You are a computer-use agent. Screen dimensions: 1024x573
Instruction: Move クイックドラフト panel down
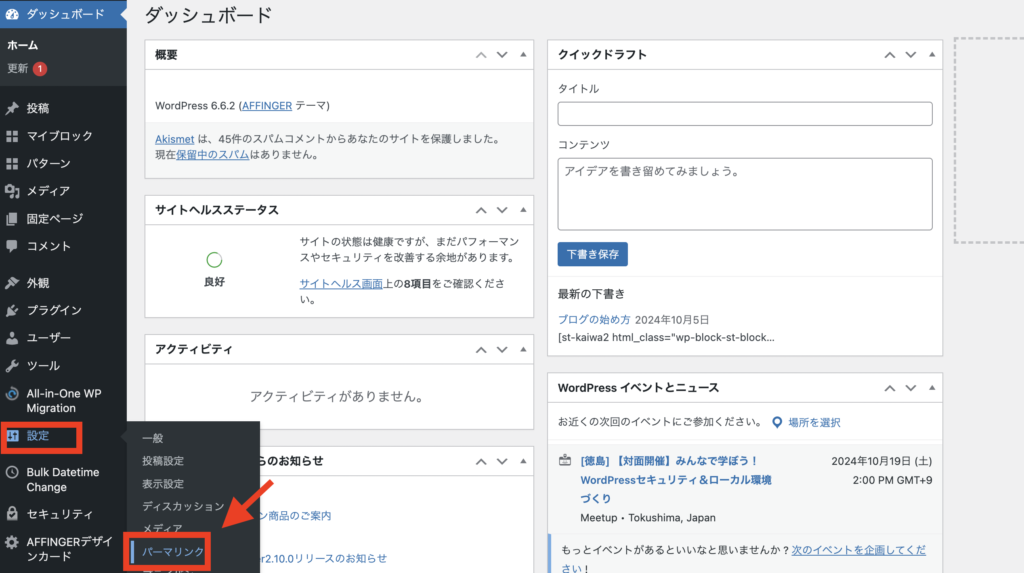pos(910,55)
